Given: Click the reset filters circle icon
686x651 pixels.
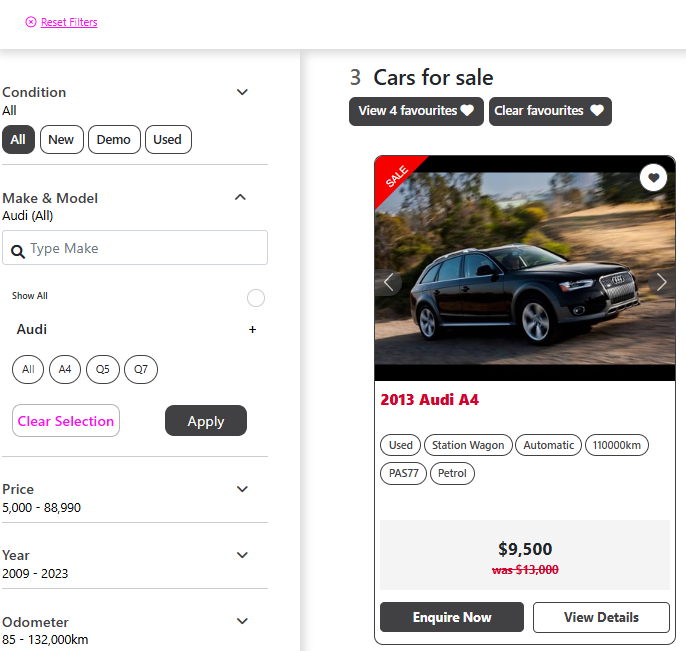Looking at the screenshot, I should pos(31,22).
